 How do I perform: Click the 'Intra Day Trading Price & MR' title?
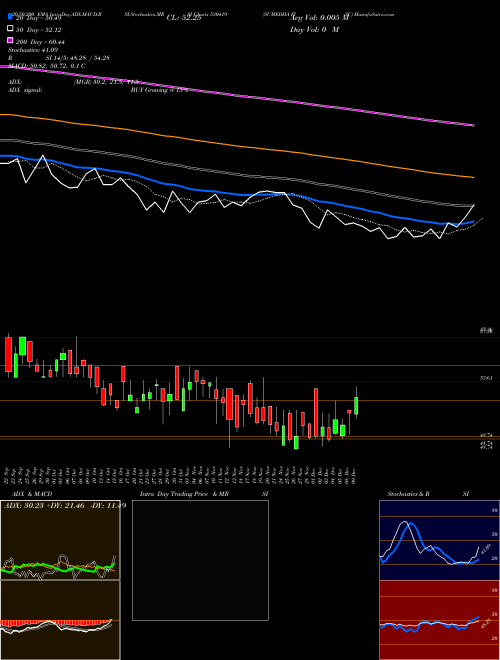tap(184, 494)
